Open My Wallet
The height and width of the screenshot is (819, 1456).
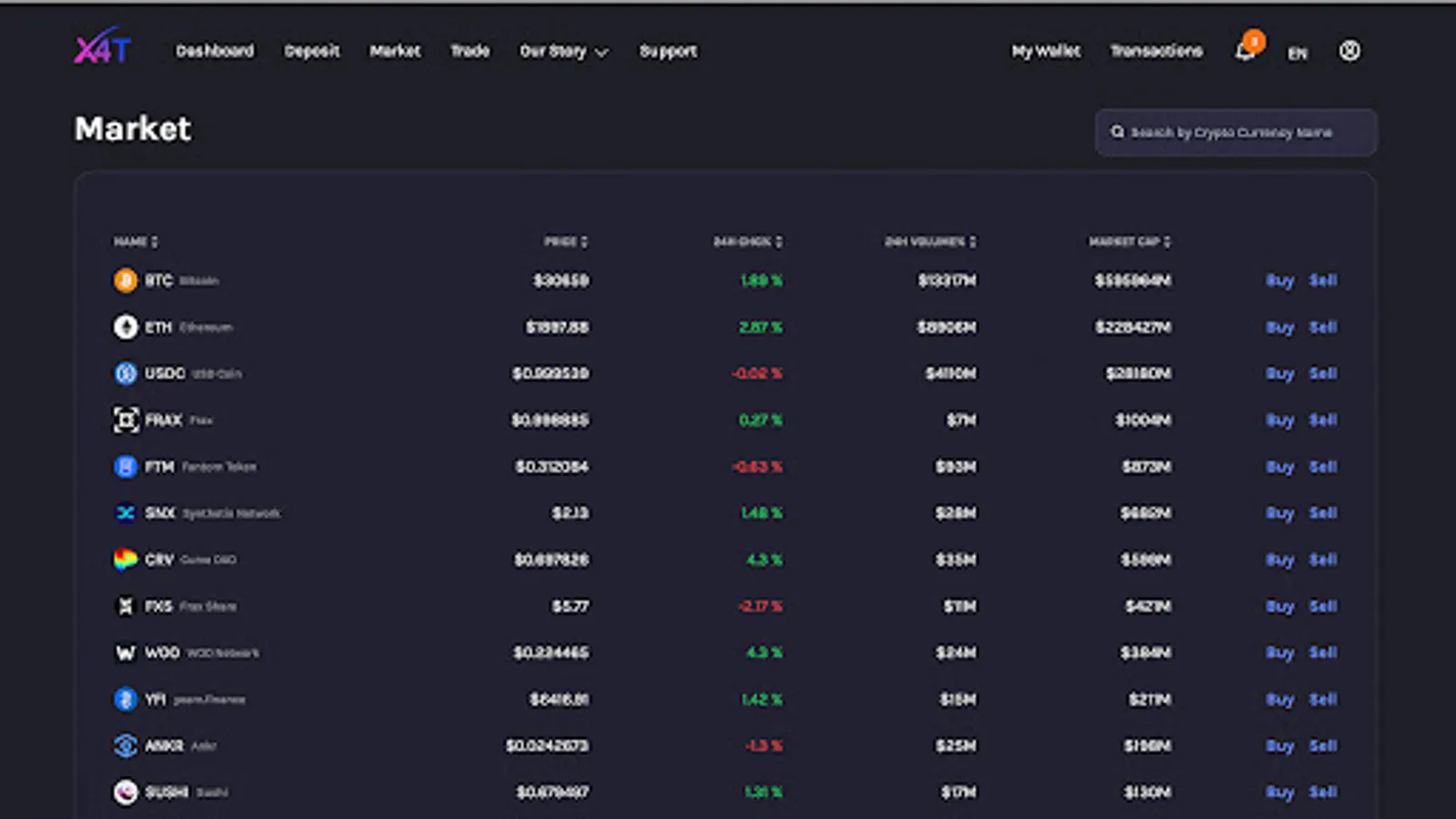(1046, 51)
